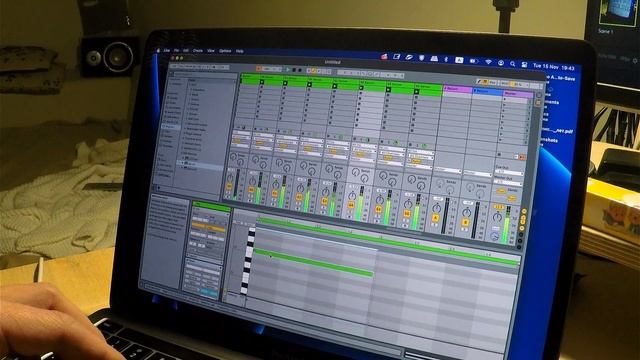Click the yellow Session View selector icon
Viewport: 640px width, 360px height.
538,103
